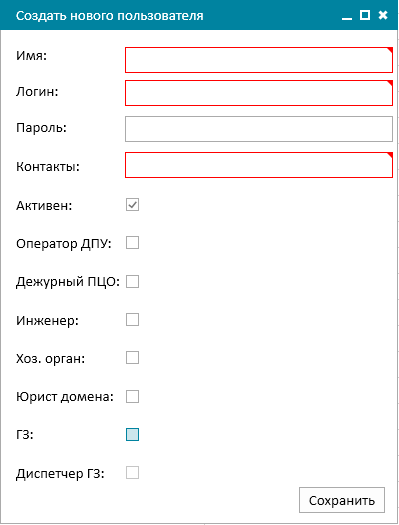Close the Создать нового пользователя dialog
The image size is (399, 525).
[x=383, y=15]
